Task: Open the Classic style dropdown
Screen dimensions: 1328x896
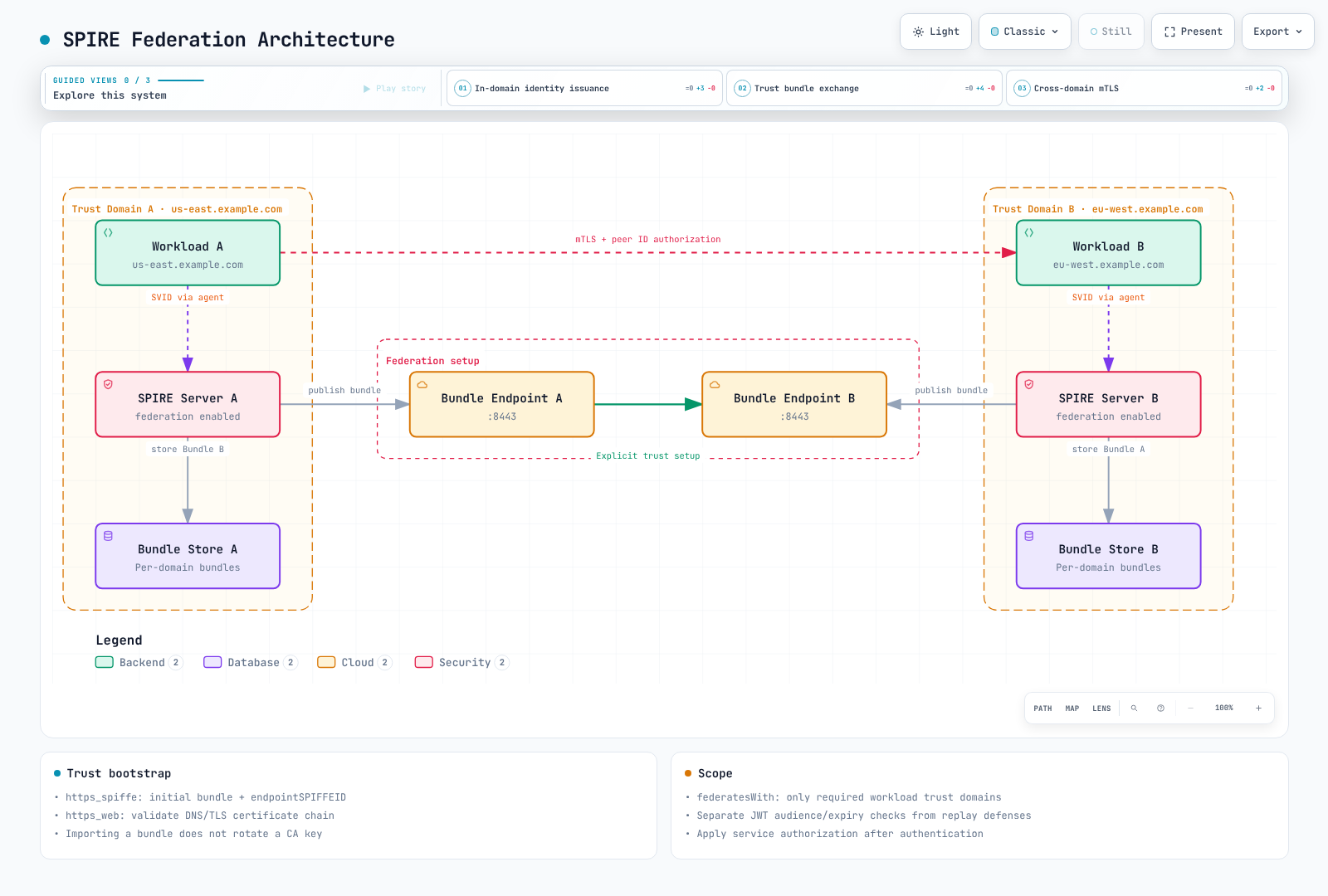Action: pyautogui.click(x=1025, y=32)
